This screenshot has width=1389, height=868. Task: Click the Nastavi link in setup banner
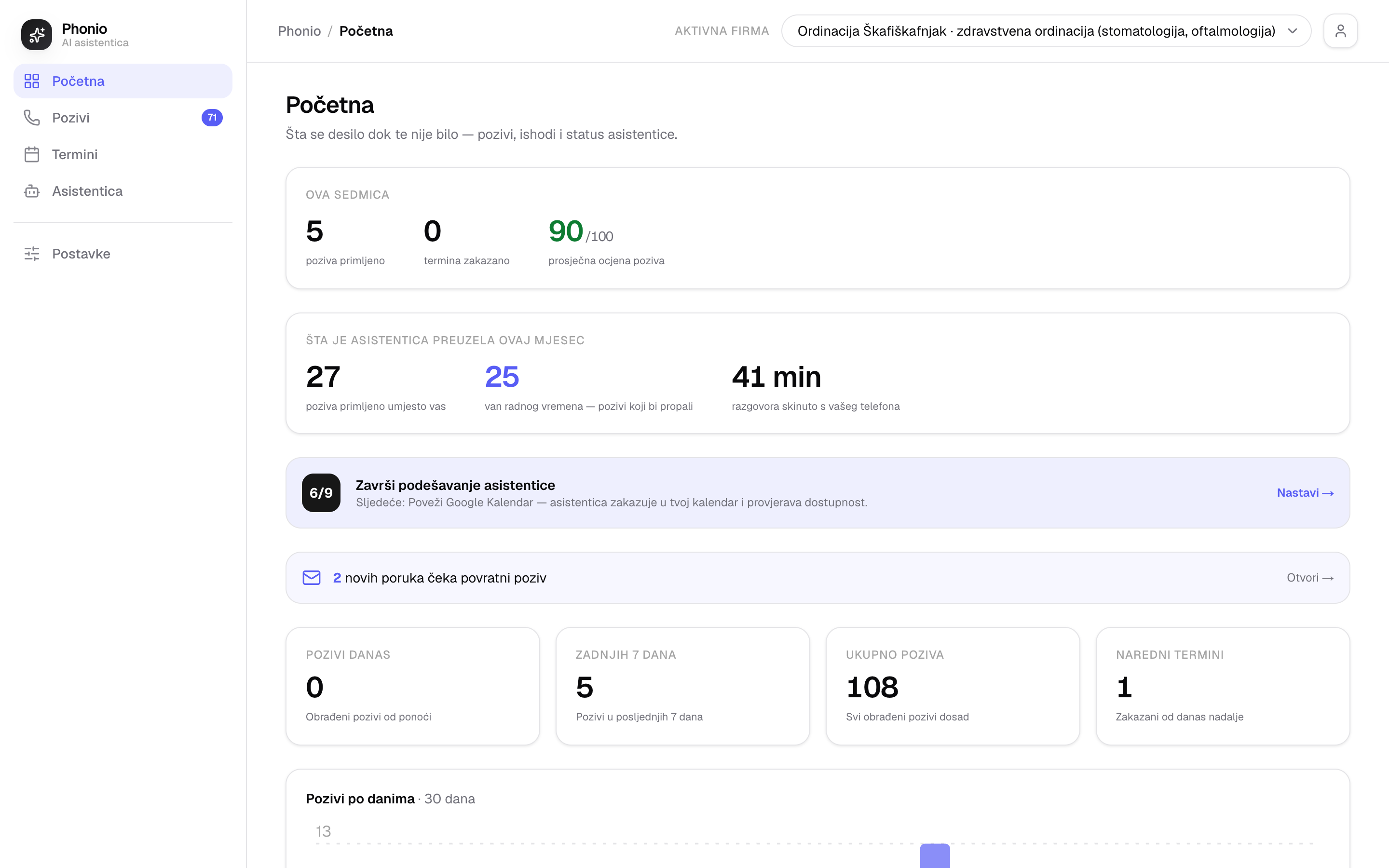coord(1305,492)
